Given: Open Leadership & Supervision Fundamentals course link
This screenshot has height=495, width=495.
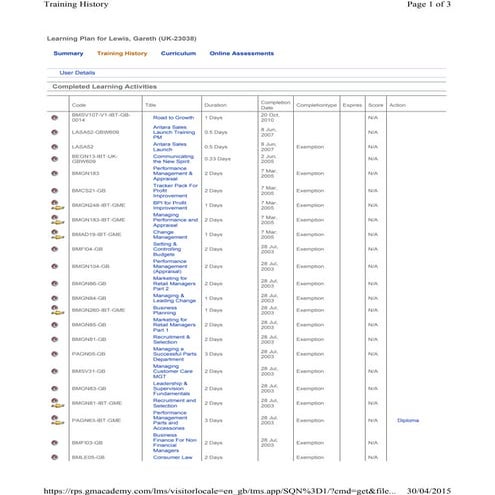Looking at the screenshot, I should point(171,388).
